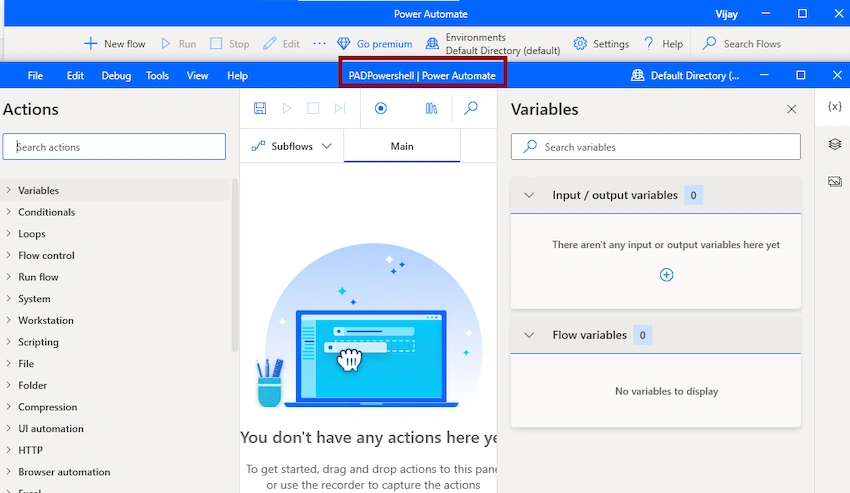Screen dimensions: 850x493
Task: Focus the Search actions field
Action: coord(114,146)
